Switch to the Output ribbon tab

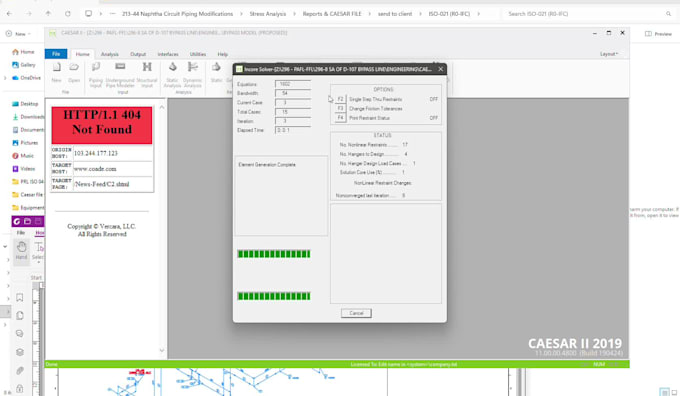(138, 54)
